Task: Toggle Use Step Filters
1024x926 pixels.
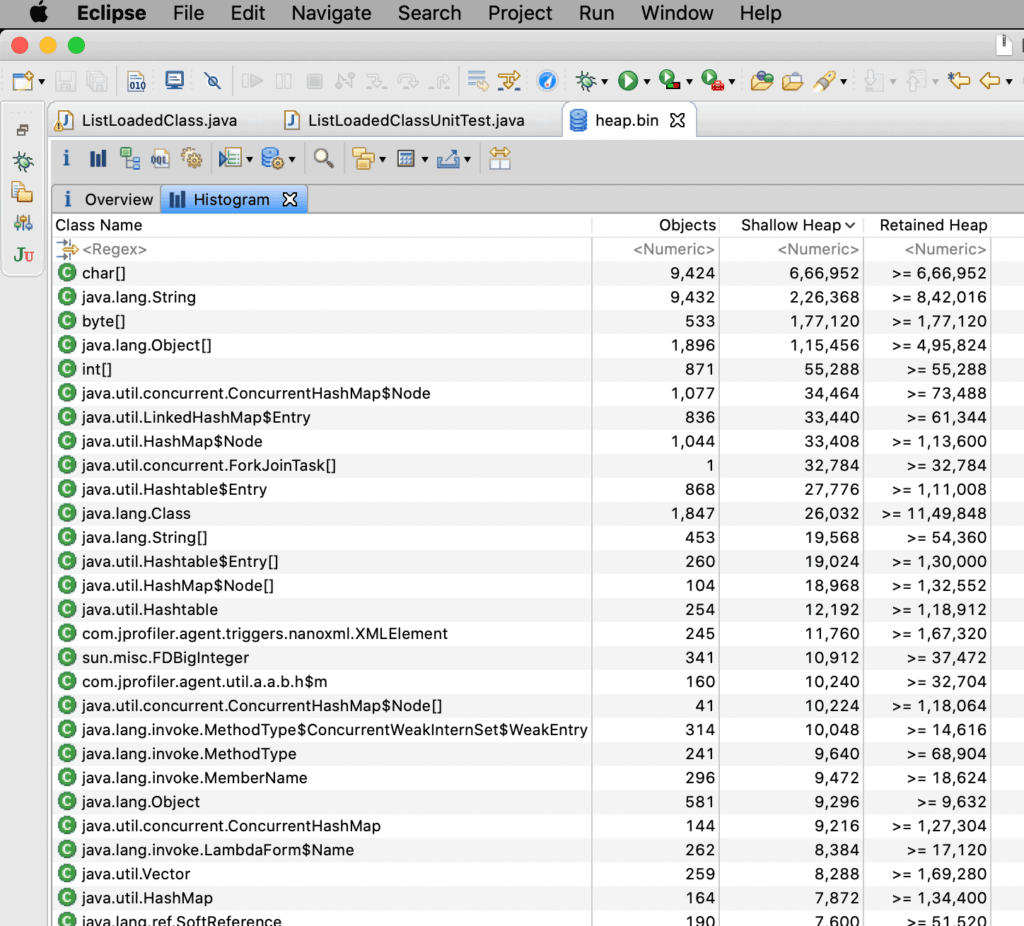Action: (x=509, y=81)
